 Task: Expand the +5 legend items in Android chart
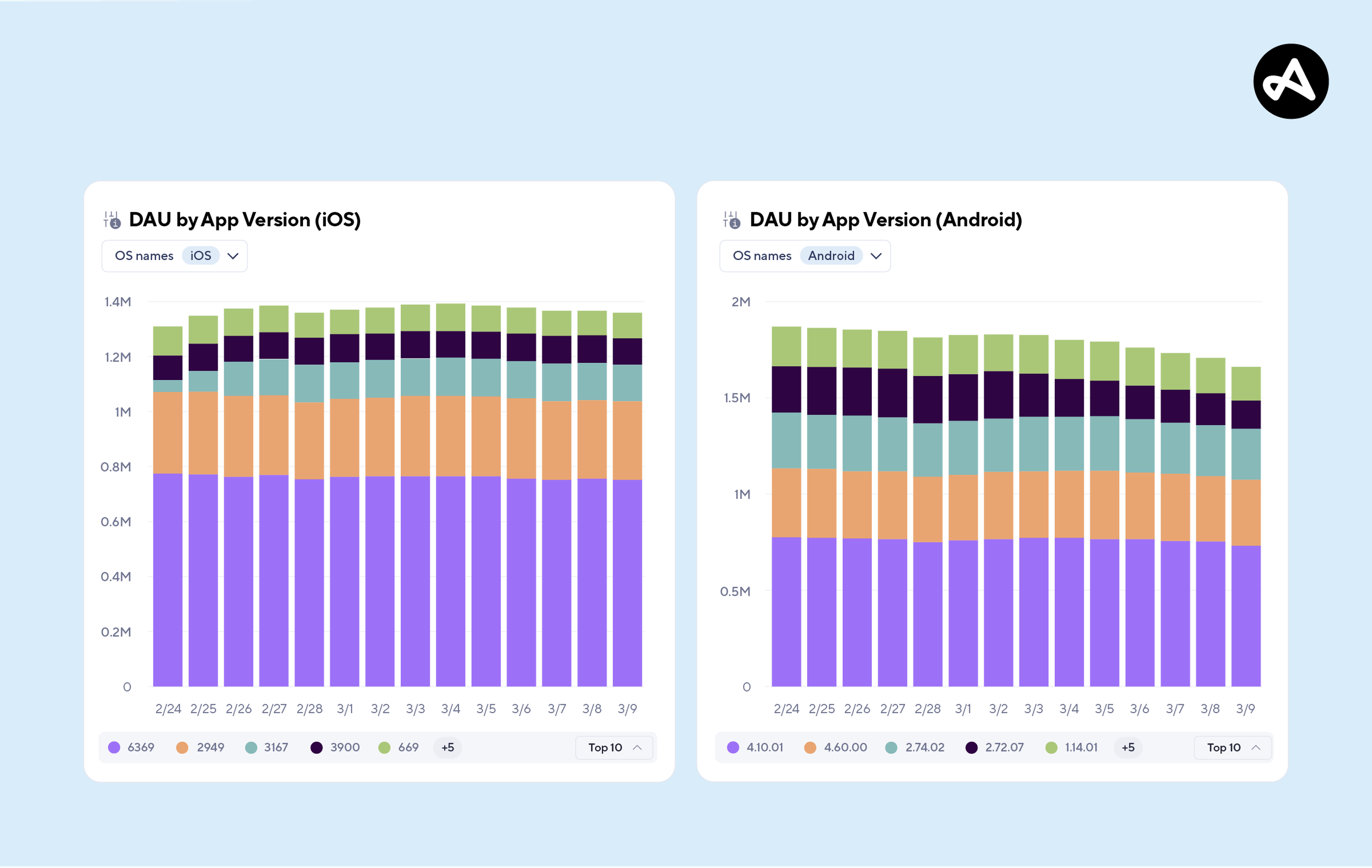pos(1128,747)
